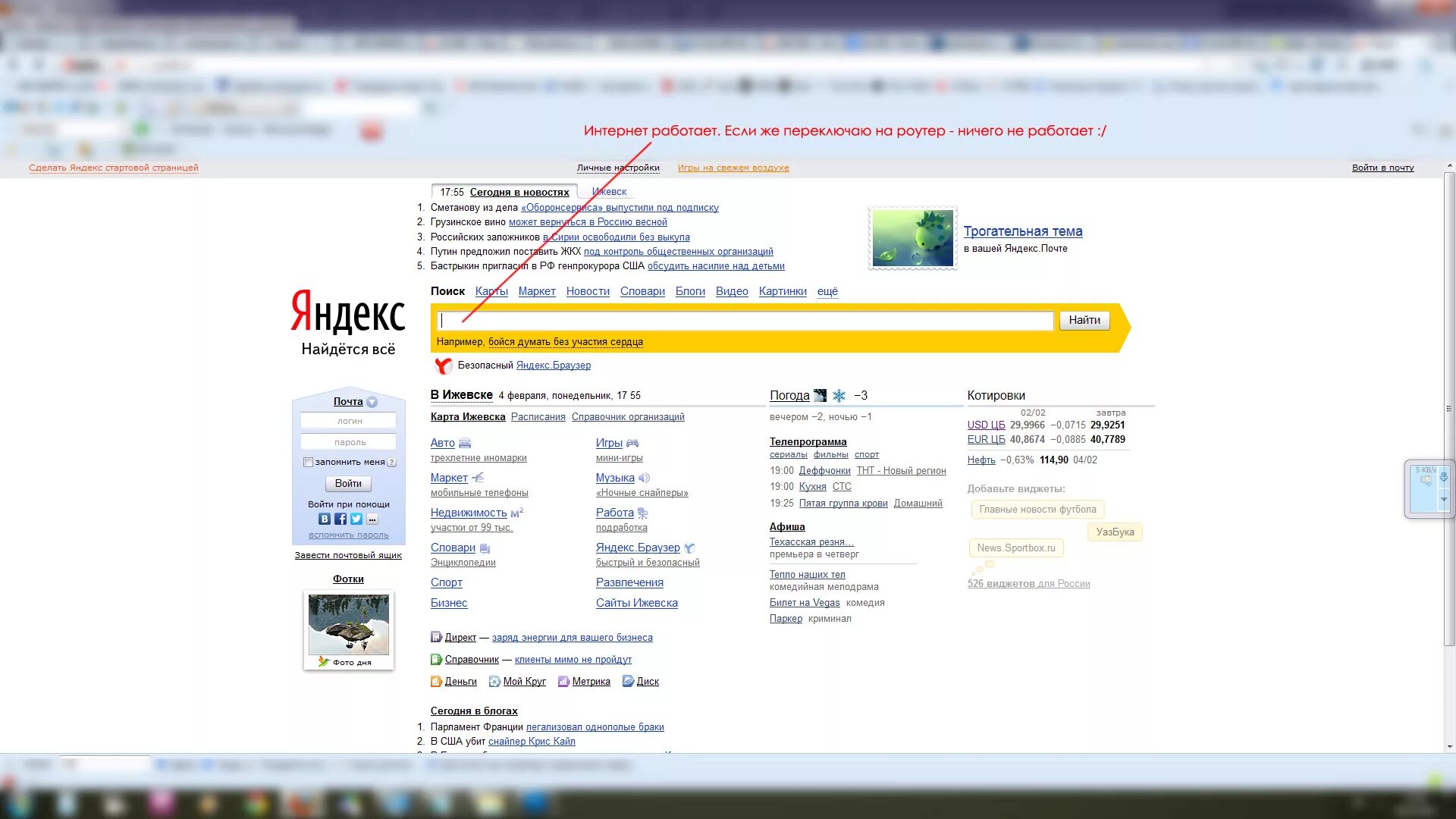Viewport: 1456px width, 819px height.
Task: Click the page scrollbar down arrow
Action: coord(1449,747)
